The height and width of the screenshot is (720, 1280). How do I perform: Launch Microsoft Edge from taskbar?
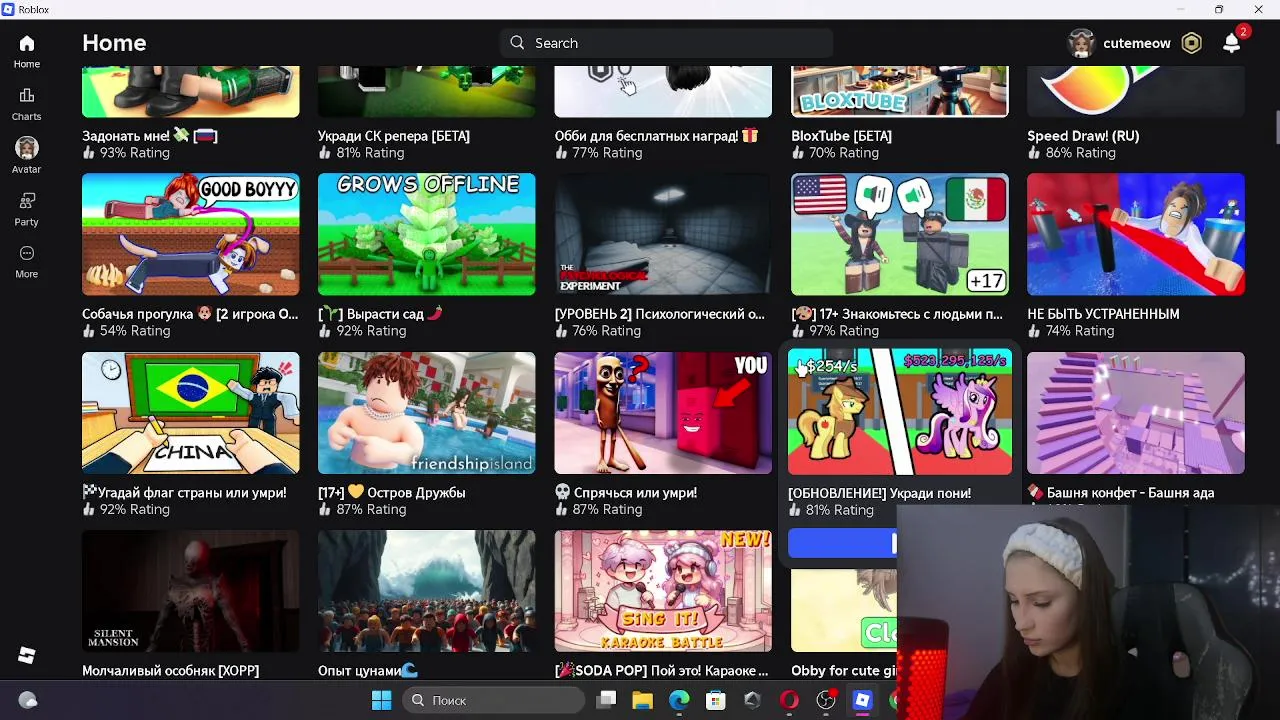click(679, 700)
